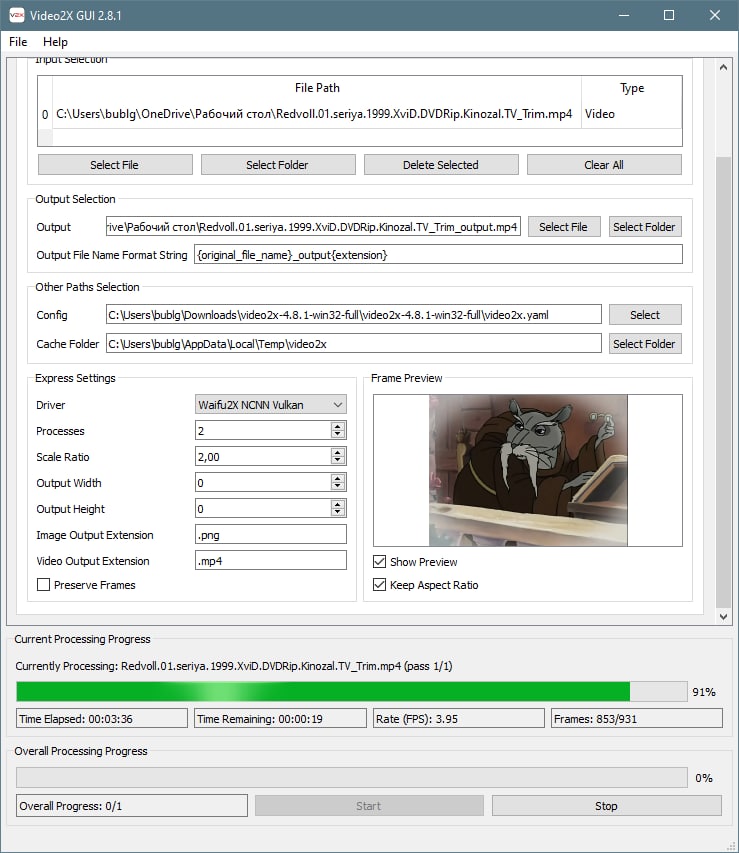The width and height of the screenshot is (739, 853).
Task: Click the Video Output Extension field
Action: tap(270, 561)
